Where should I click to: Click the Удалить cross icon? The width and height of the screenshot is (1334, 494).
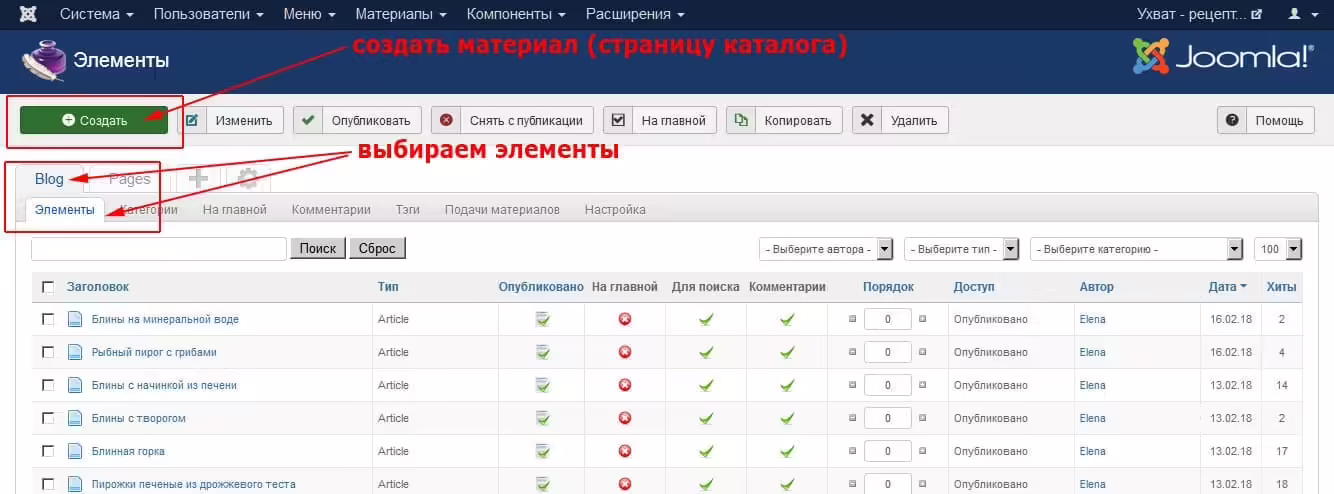point(867,120)
